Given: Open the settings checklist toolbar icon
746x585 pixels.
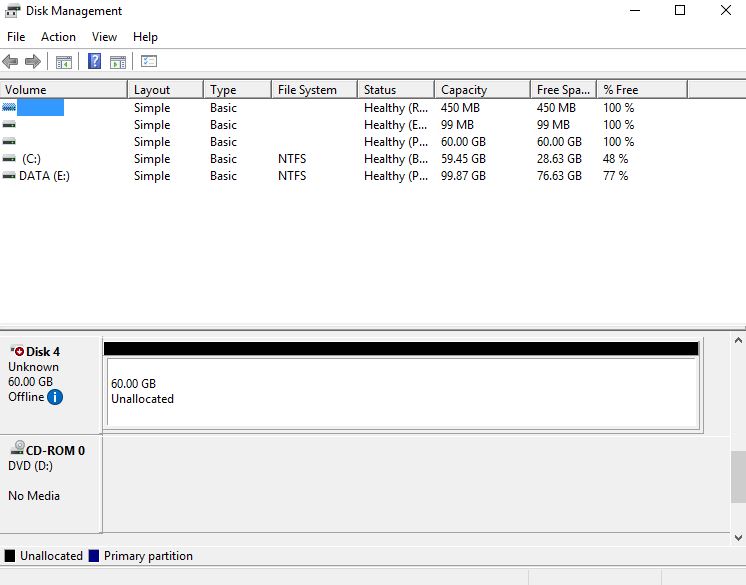Looking at the screenshot, I should point(149,61).
